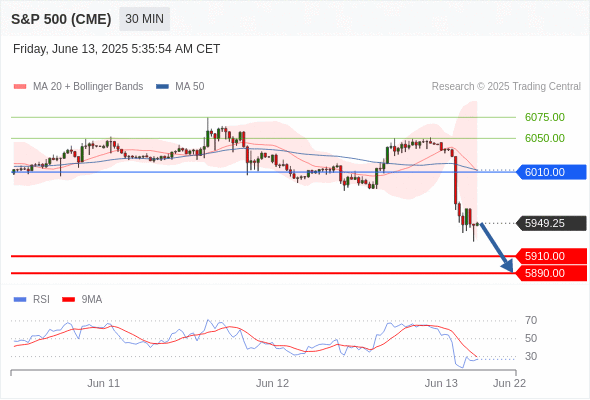Screen dimensions: 590x400
Task: Click the 6075.00 resistance level label
Action: tap(544, 117)
